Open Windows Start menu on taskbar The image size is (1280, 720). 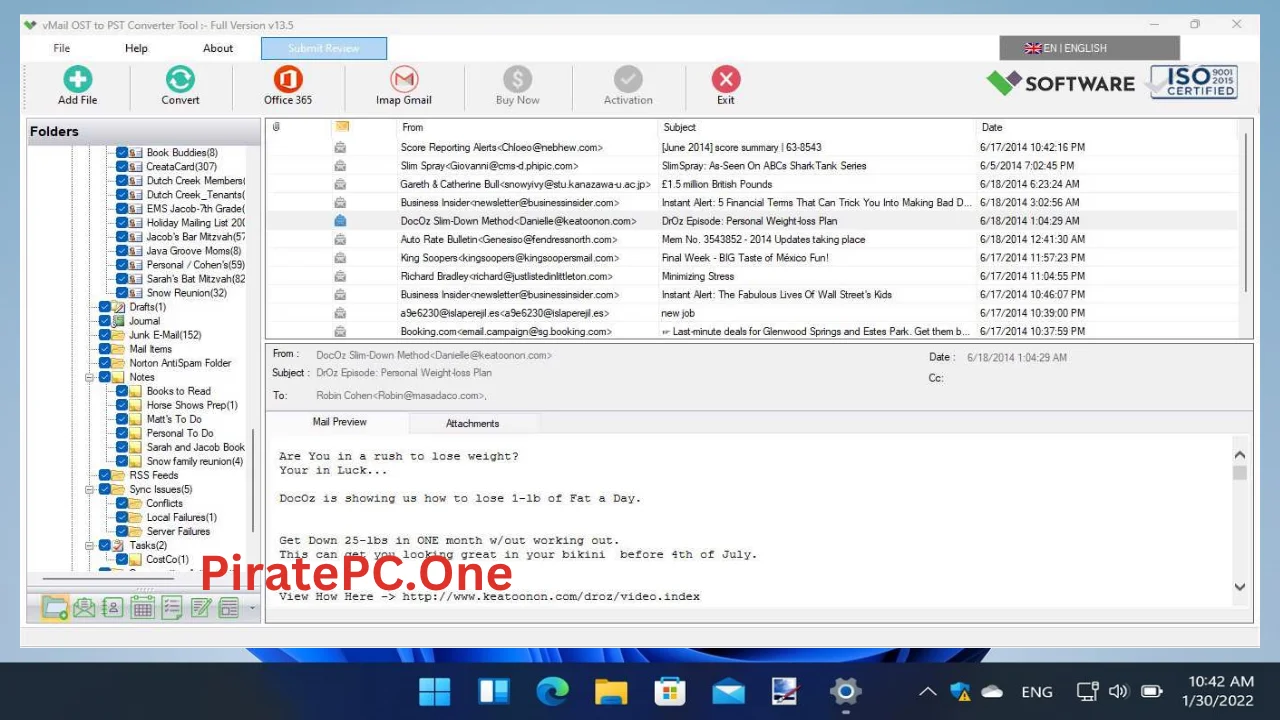tap(435, 691)
